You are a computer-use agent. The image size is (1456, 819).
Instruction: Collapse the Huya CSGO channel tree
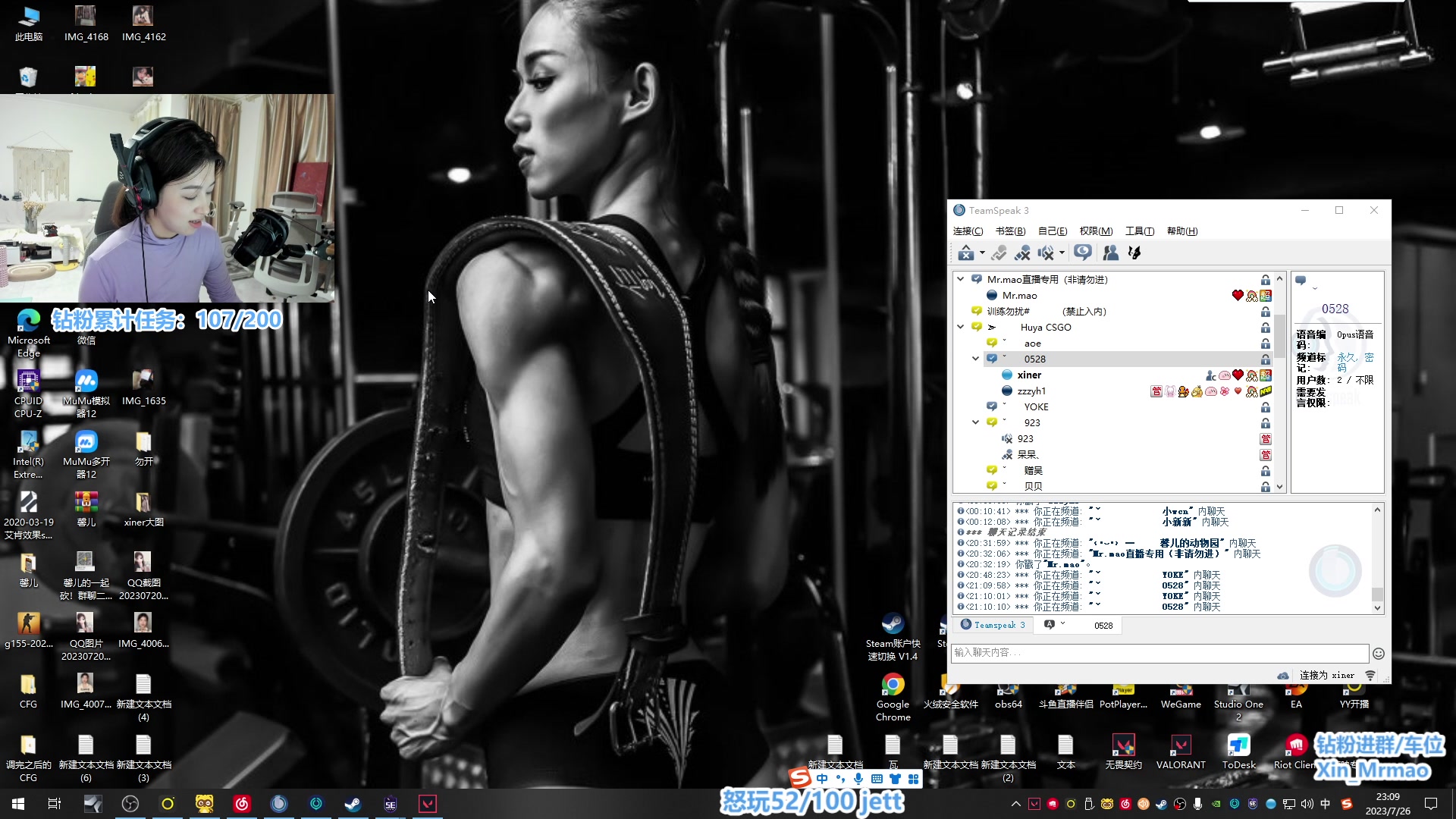coord(961,327)
